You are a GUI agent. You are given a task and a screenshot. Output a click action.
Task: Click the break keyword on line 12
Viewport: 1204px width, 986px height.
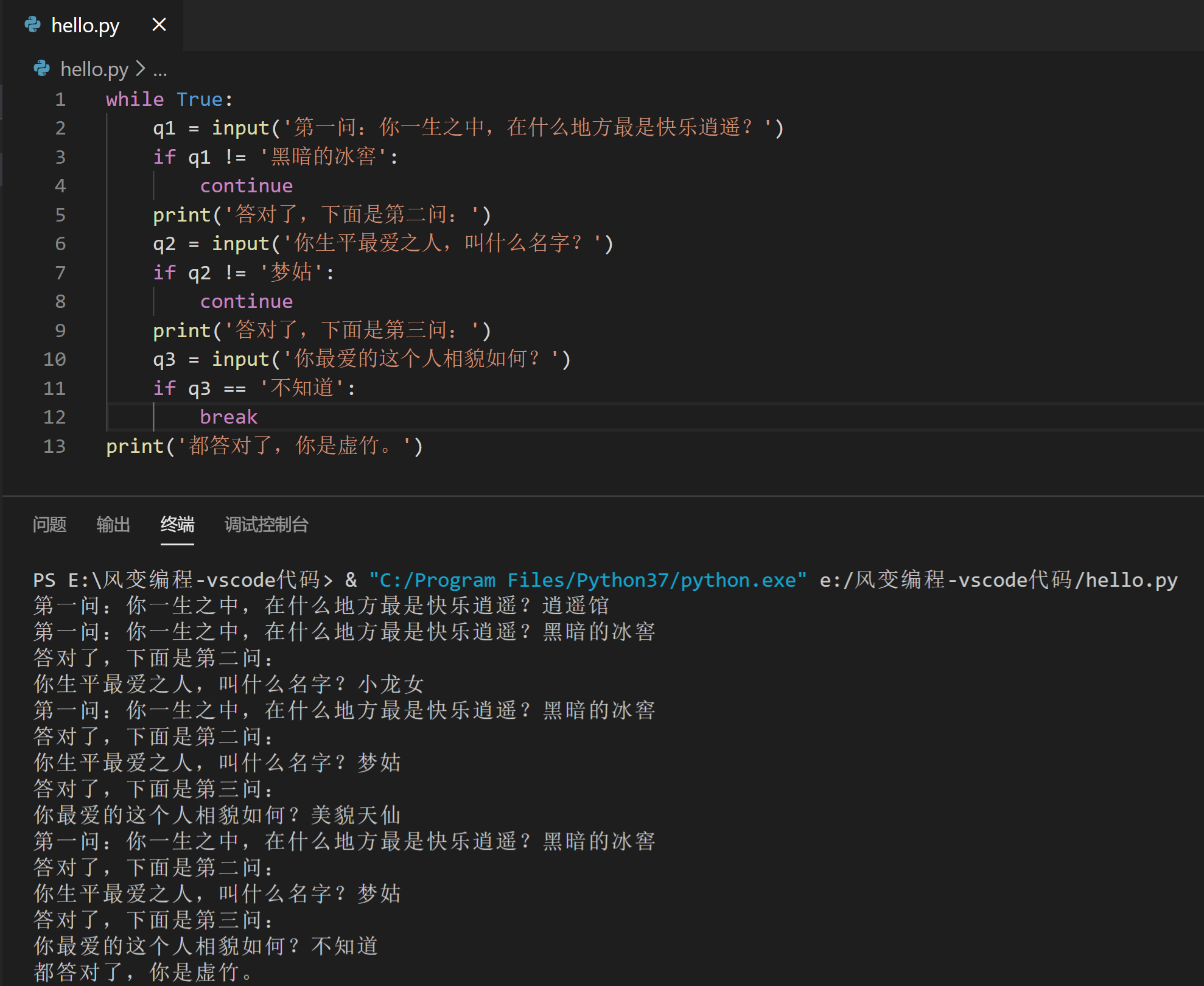(228, 416)
